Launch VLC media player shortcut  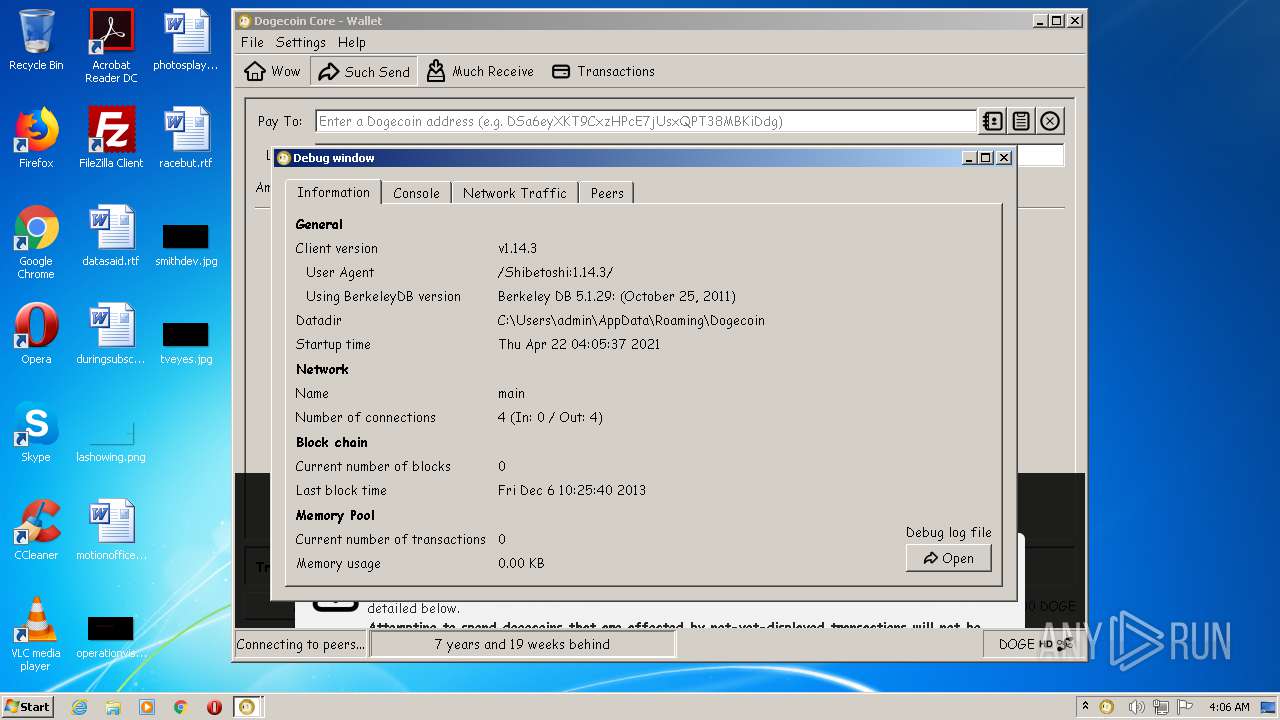[36, 634]
